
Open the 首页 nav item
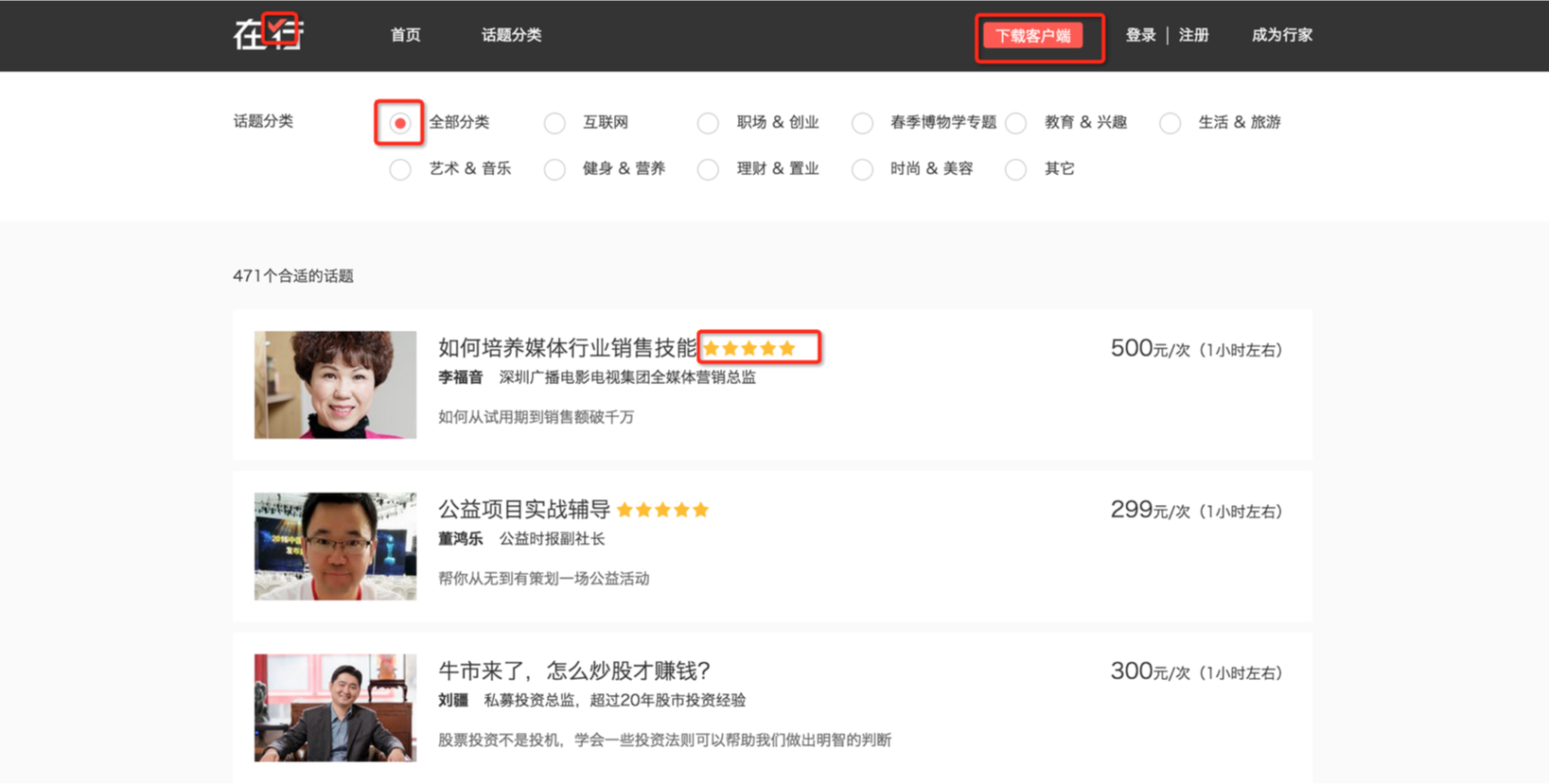405,35
